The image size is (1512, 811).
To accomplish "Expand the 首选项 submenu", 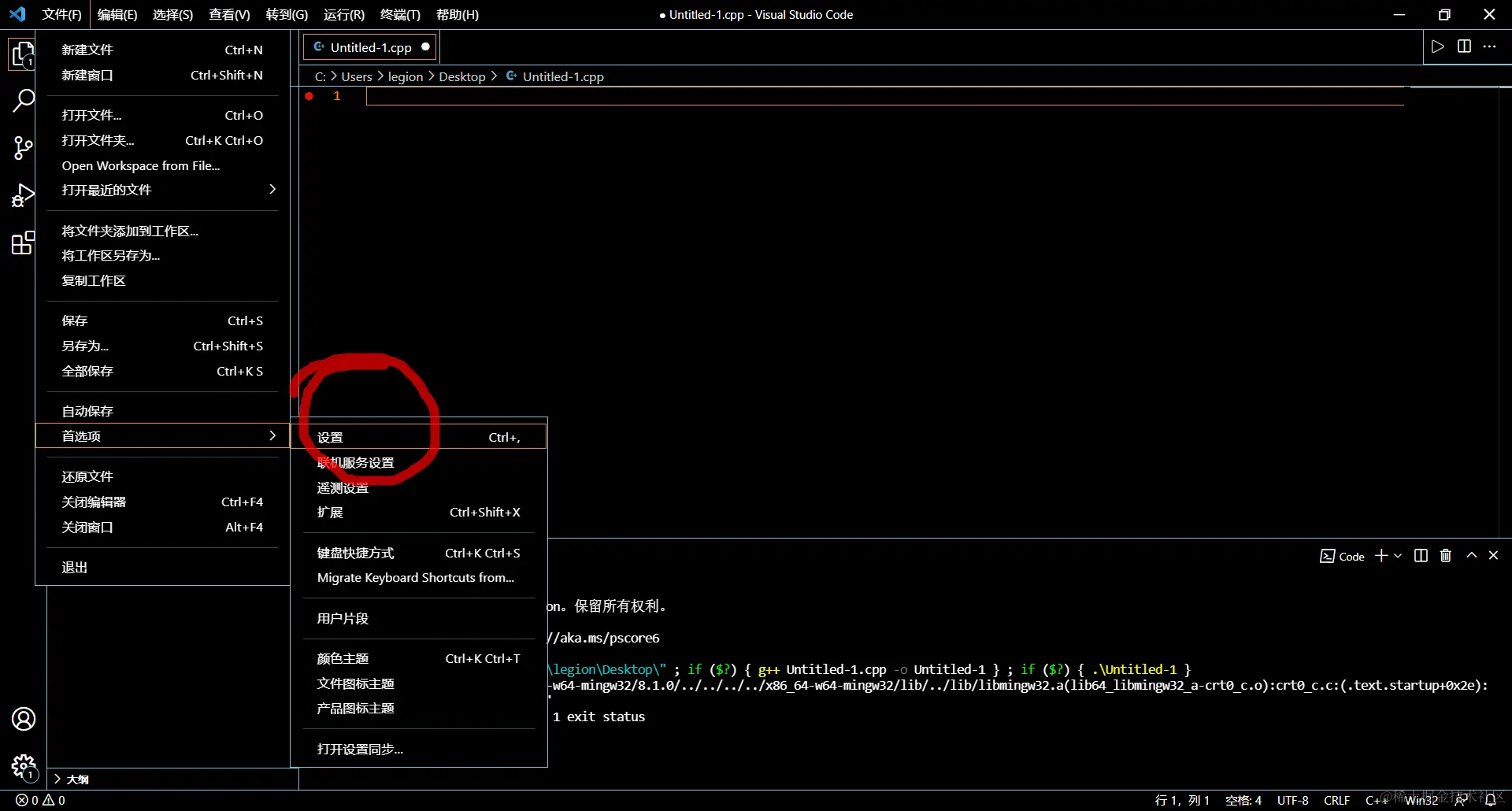I will (x=162, y=435).
